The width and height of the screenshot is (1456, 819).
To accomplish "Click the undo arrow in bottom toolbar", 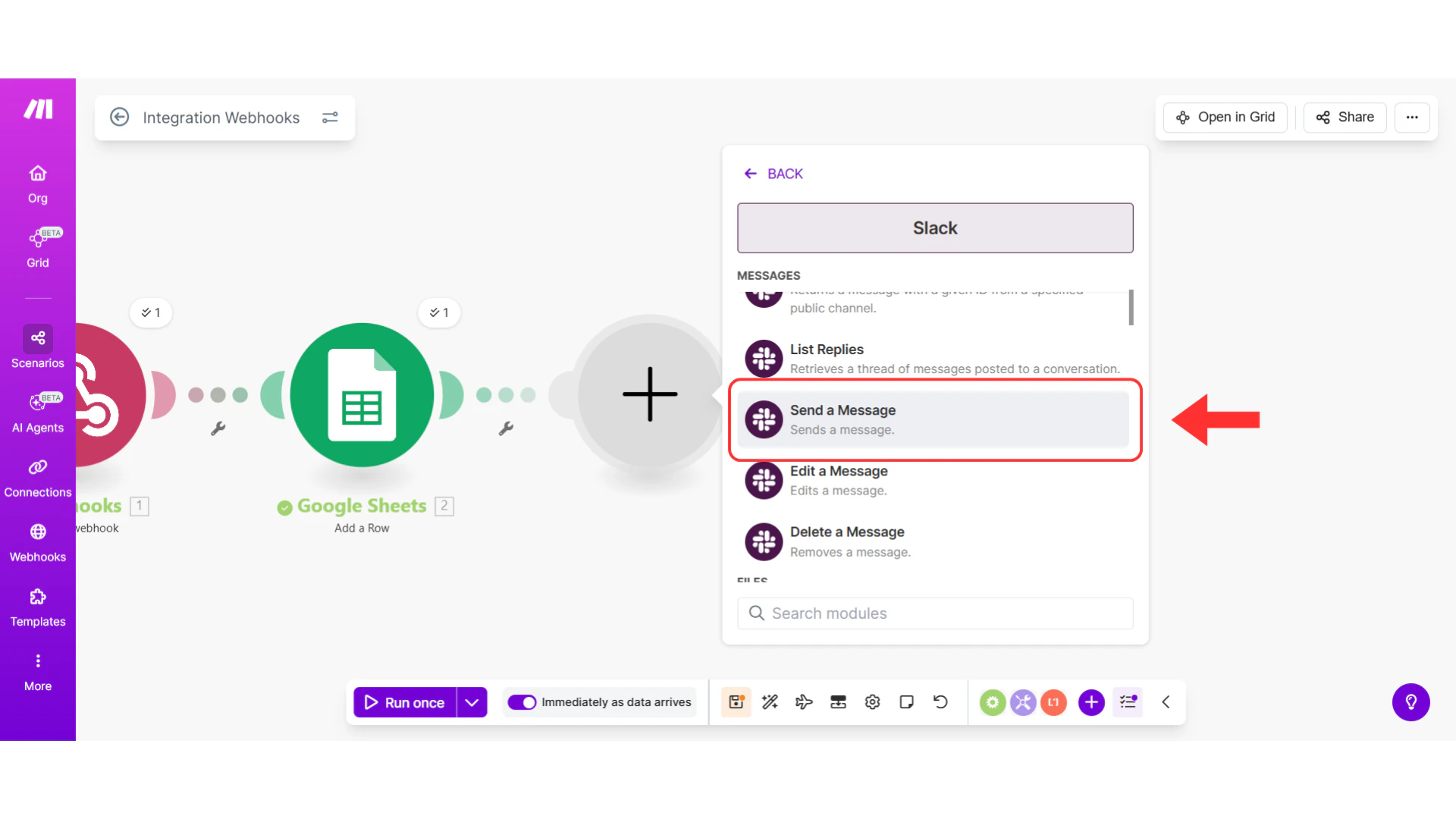I will pyautogui.click(x=940, y=702).
